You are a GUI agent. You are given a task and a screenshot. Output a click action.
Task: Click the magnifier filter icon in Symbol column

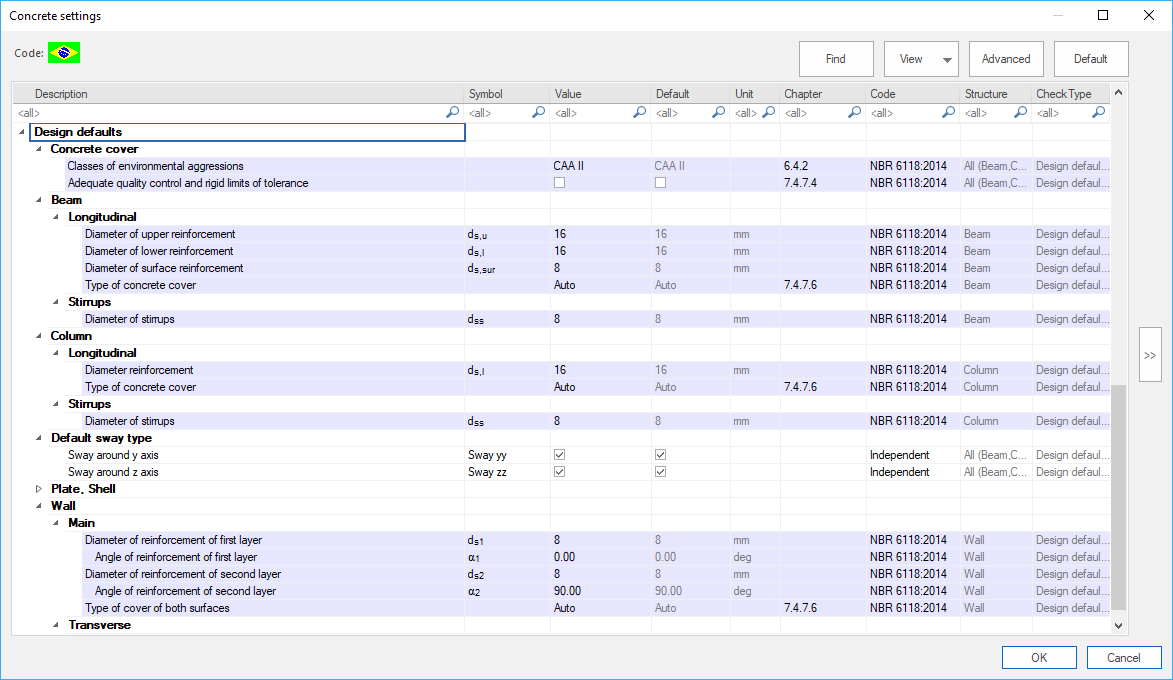(539, 112)
